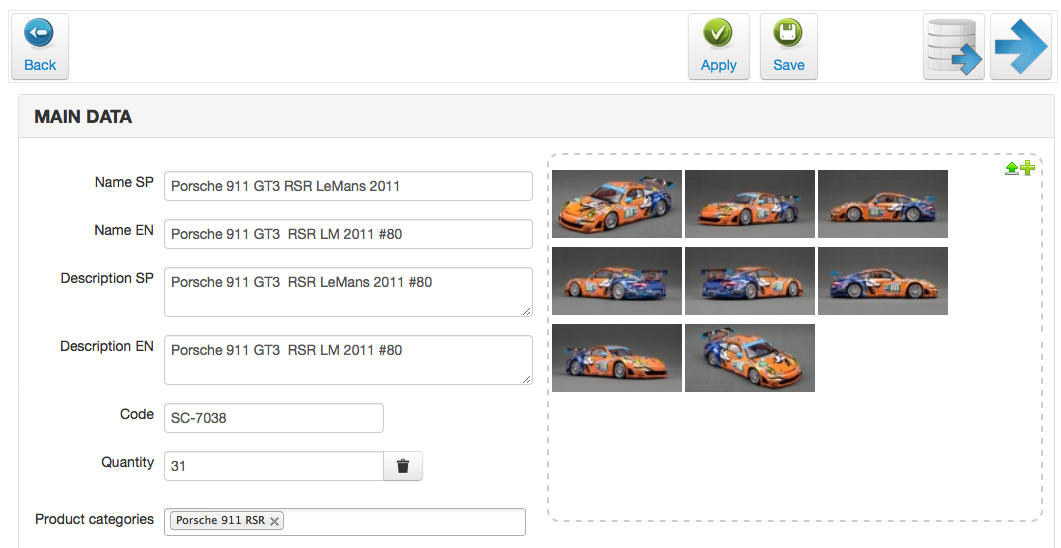
Task: Click the Save button
Action: tap(789, 47)
